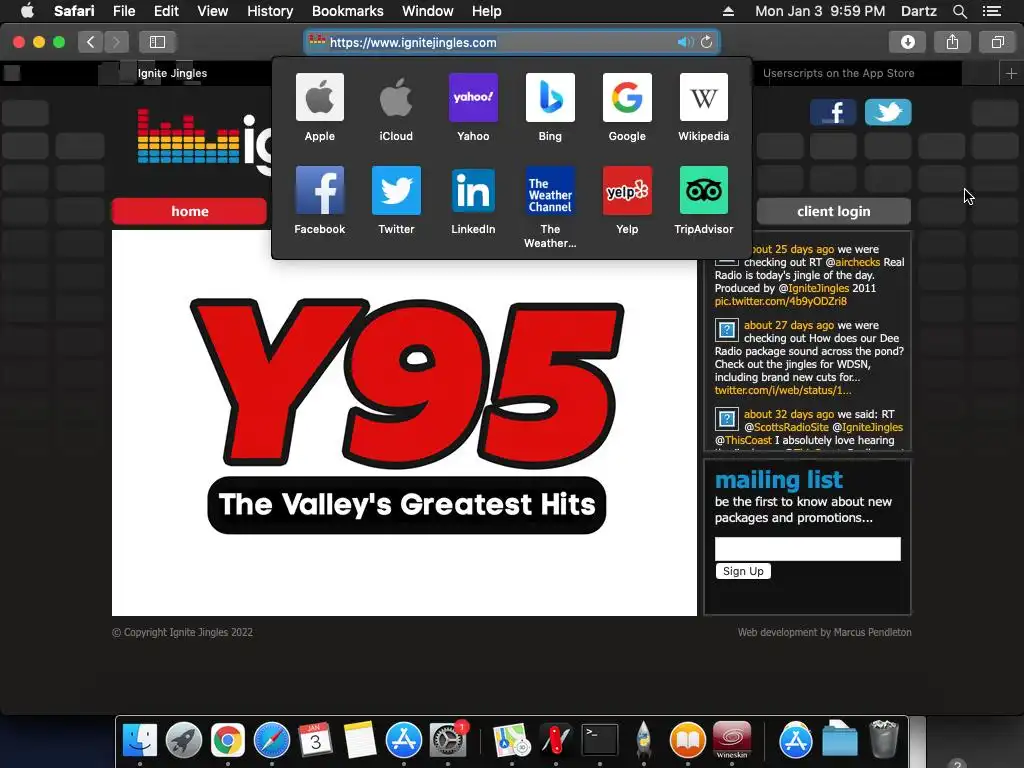Viewport: 1024px width, 768px height.
Task: Open the Safari menu
Action: click(74, 11)
